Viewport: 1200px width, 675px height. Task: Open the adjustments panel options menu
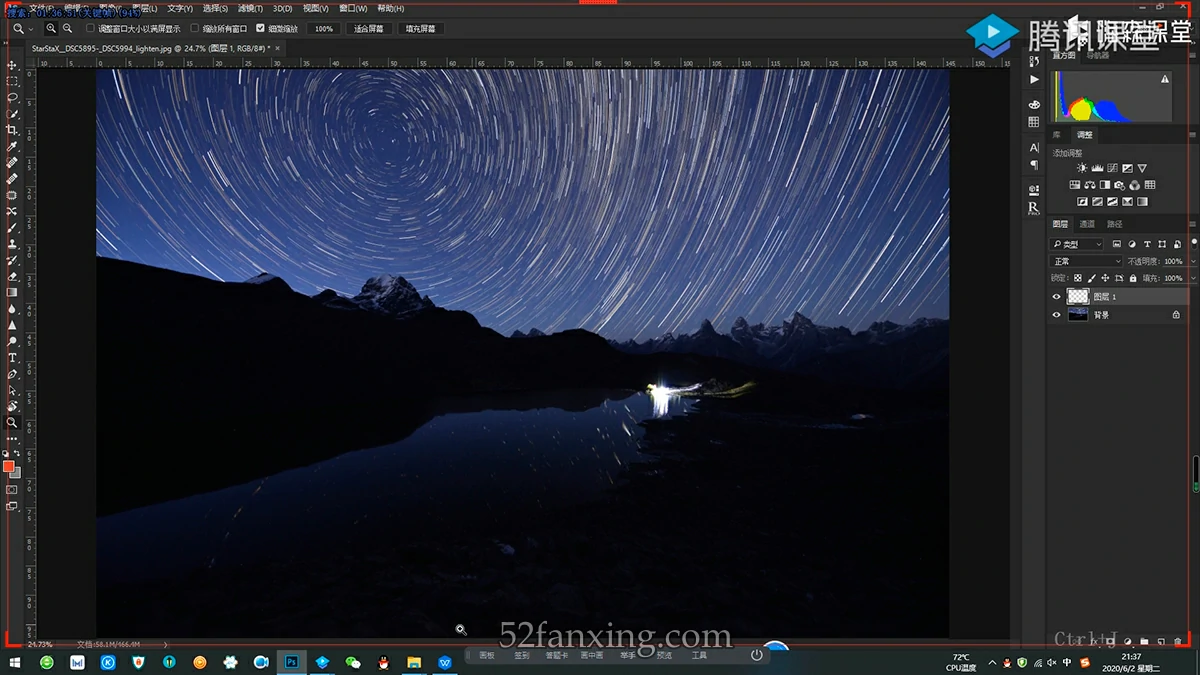click(1193, 135)
